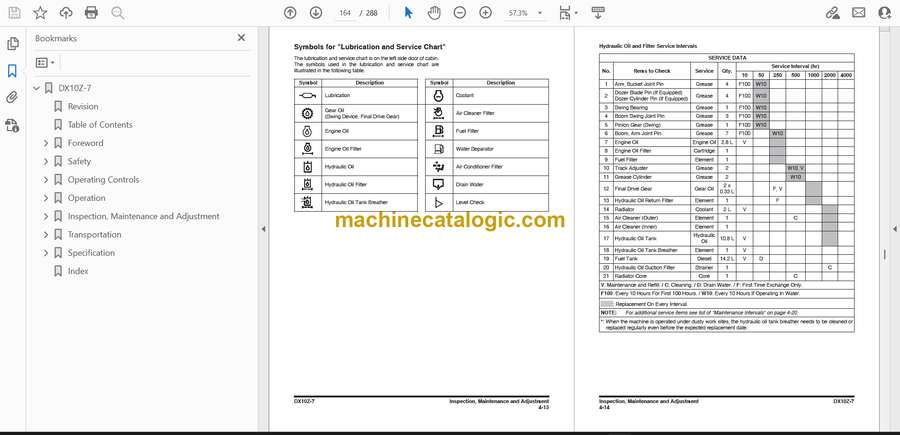This screenshot has height=435, width=900.
Task: Click the 'Radiator Core' table row
Action: pyautogui.click(x=727, y=276)
